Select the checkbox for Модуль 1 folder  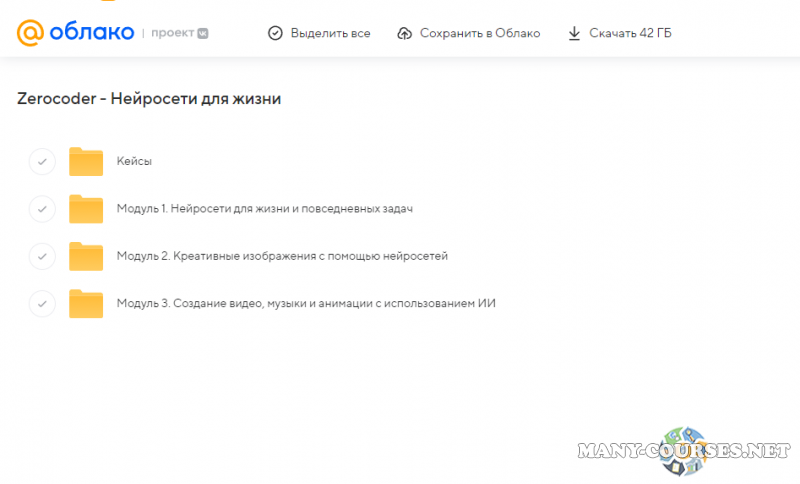pyautogui.click(x=42, y=209)
